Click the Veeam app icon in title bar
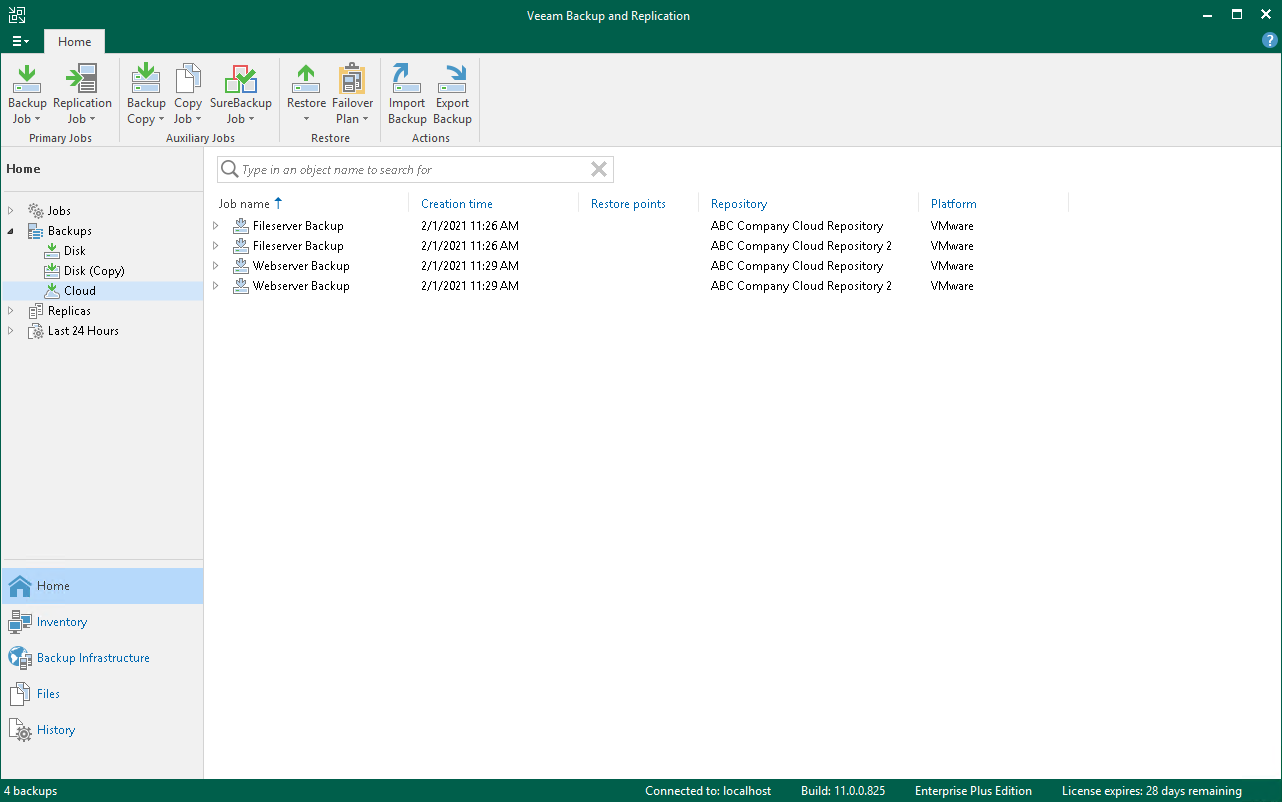Viewport: 1282px width, 802px height. (x=16, y=15)
